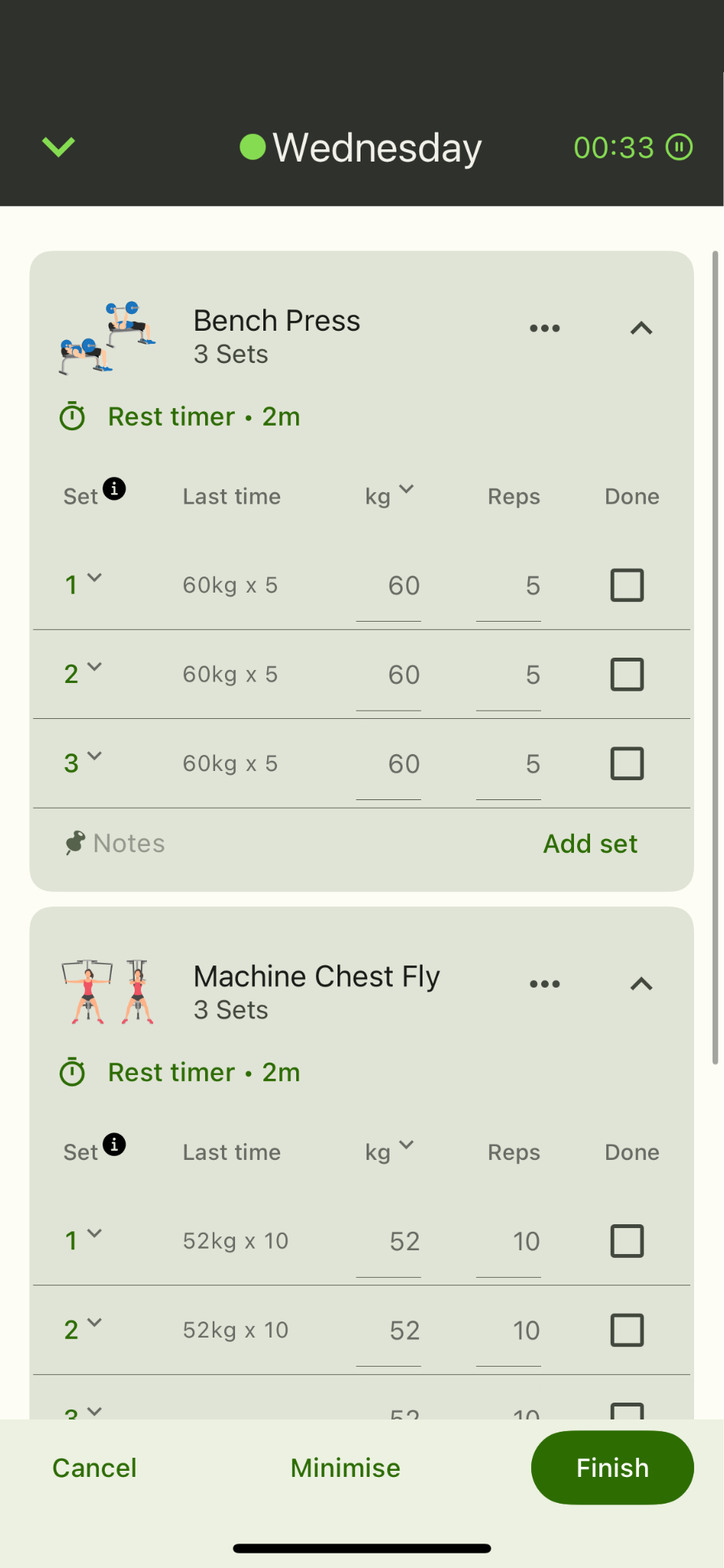Open Bench Press three-dot options menu
The width and height of the screenshot is (724, 1568).
[545, 328]
